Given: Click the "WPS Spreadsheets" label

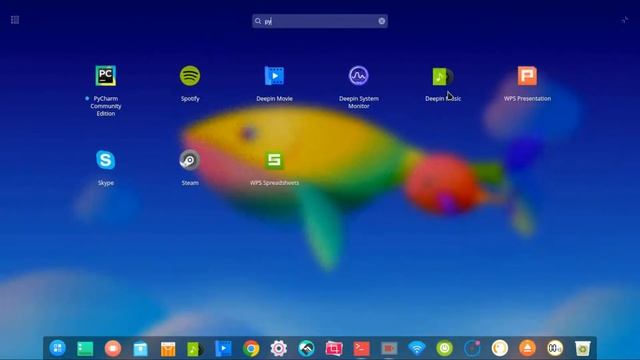Looking at the screenshot, I should [x=274, y=183].
